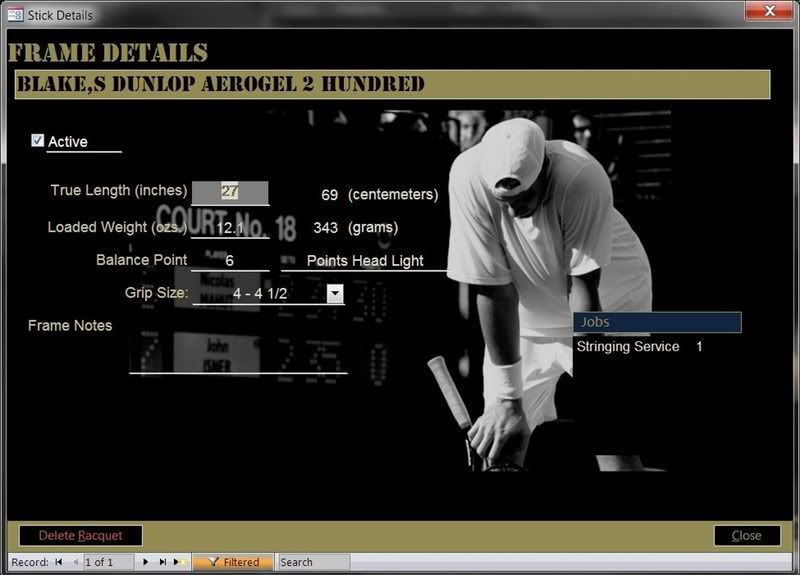Go to first record navigation arrow

pyautogui.click(x=59, y=562)
